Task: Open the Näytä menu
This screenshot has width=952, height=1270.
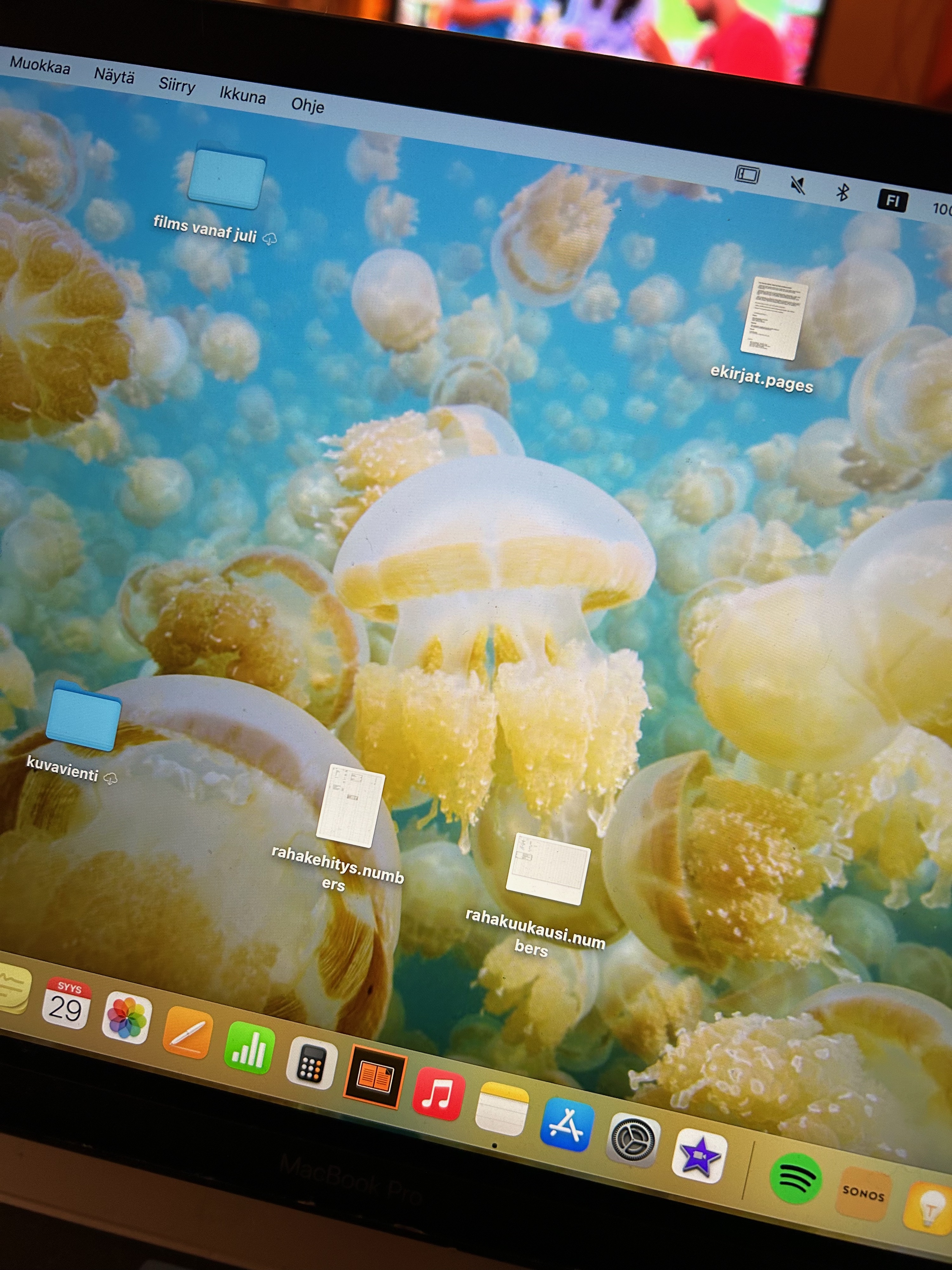Action: coord(114,76)
